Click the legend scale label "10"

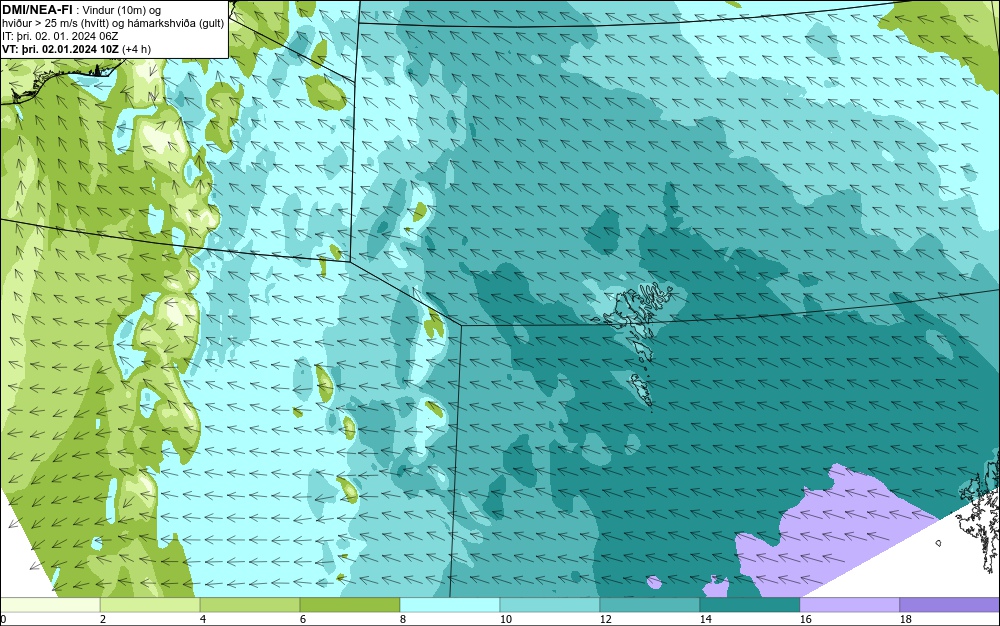pyautogui.click(x=506, y=619)
